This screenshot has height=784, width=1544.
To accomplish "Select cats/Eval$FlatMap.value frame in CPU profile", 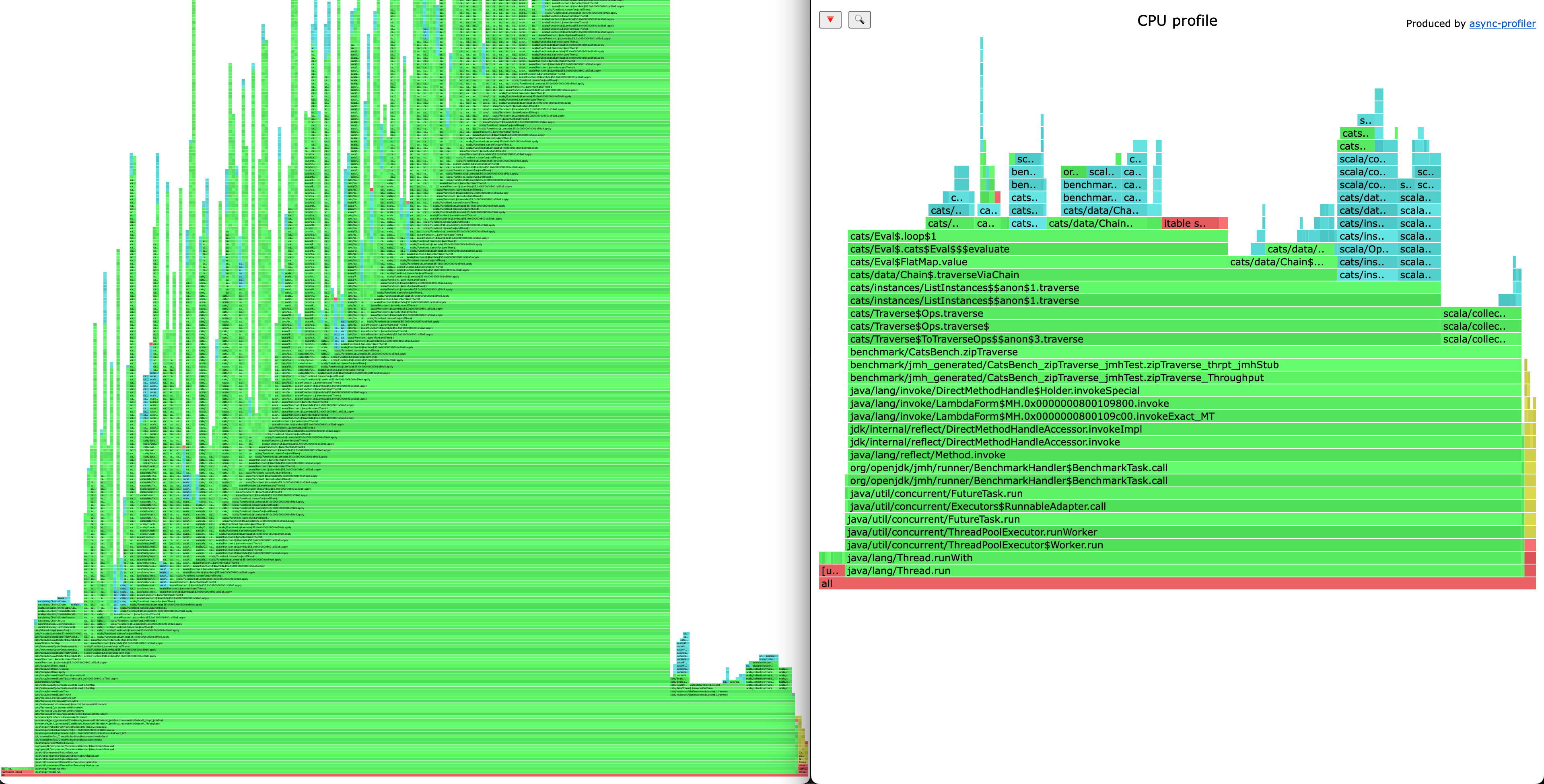I will point(1038,262).
